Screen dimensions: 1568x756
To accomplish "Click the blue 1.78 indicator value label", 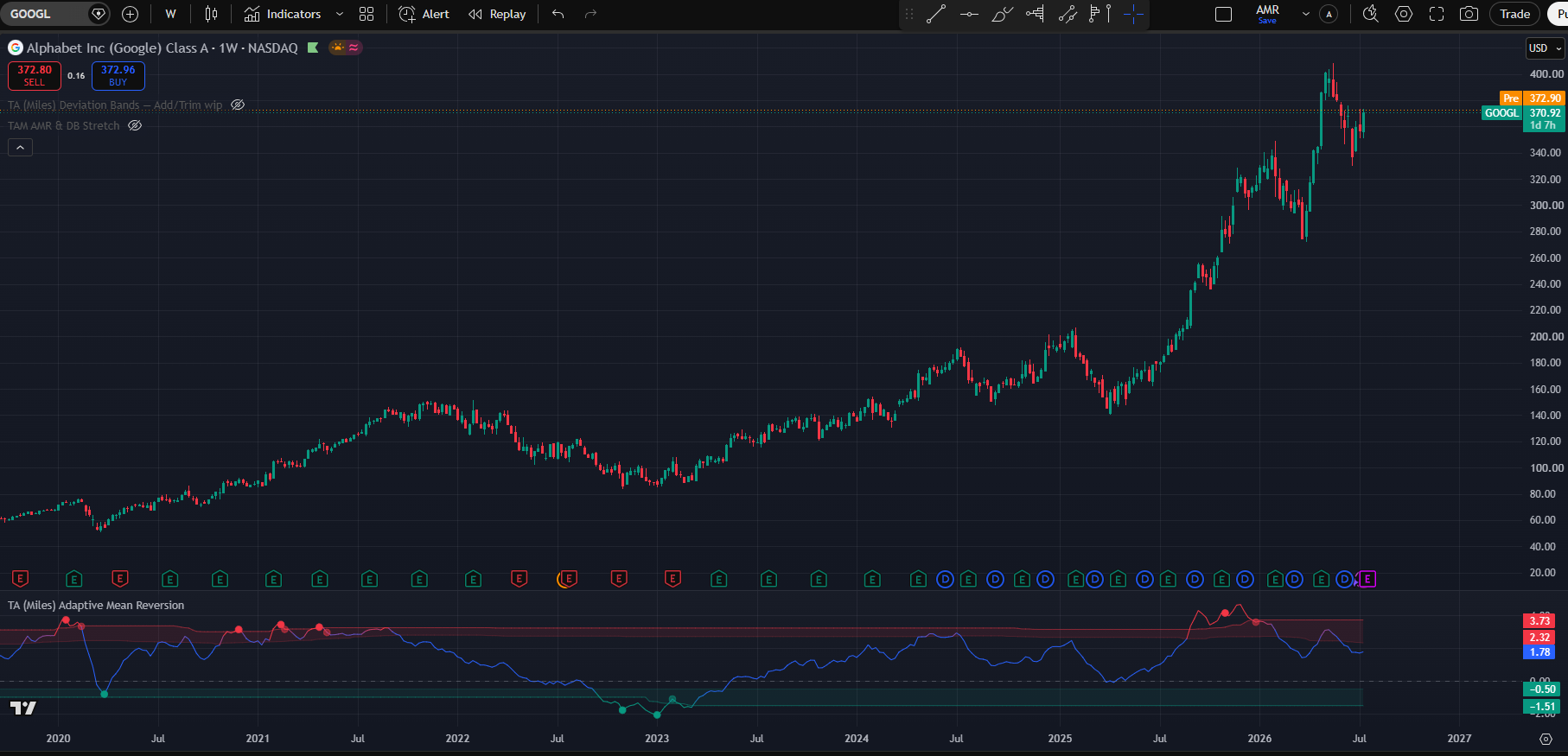I will (1539, 652).
